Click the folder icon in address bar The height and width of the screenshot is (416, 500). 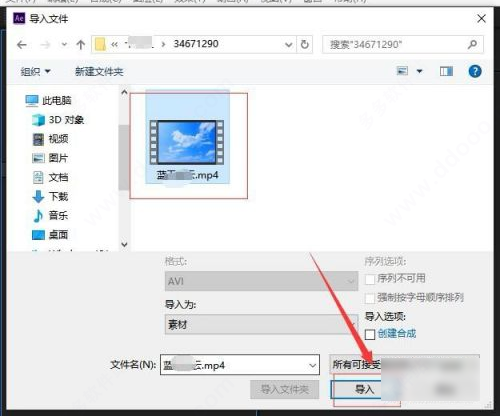[x=100, y=44]
